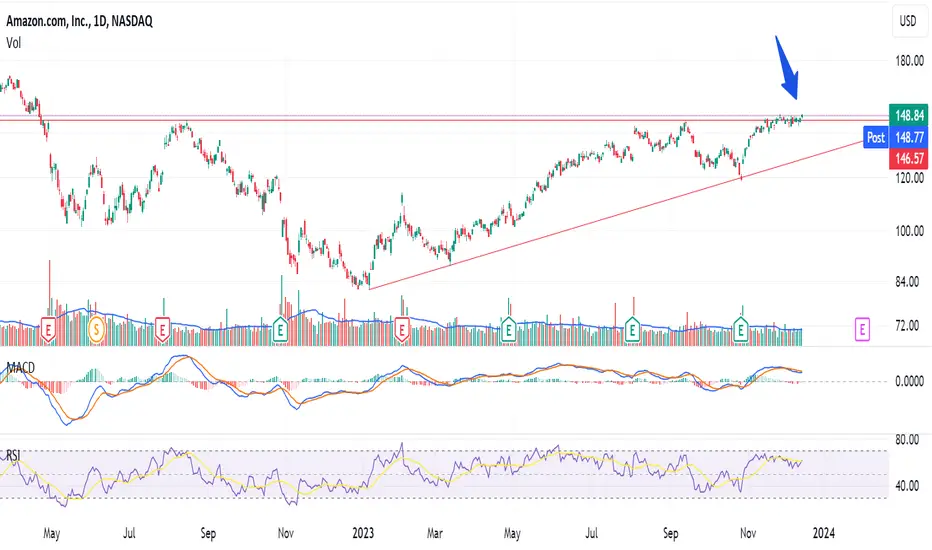Select the Vol indicator label
This screenshot has height=550, width=932.
tap(13, 43)
